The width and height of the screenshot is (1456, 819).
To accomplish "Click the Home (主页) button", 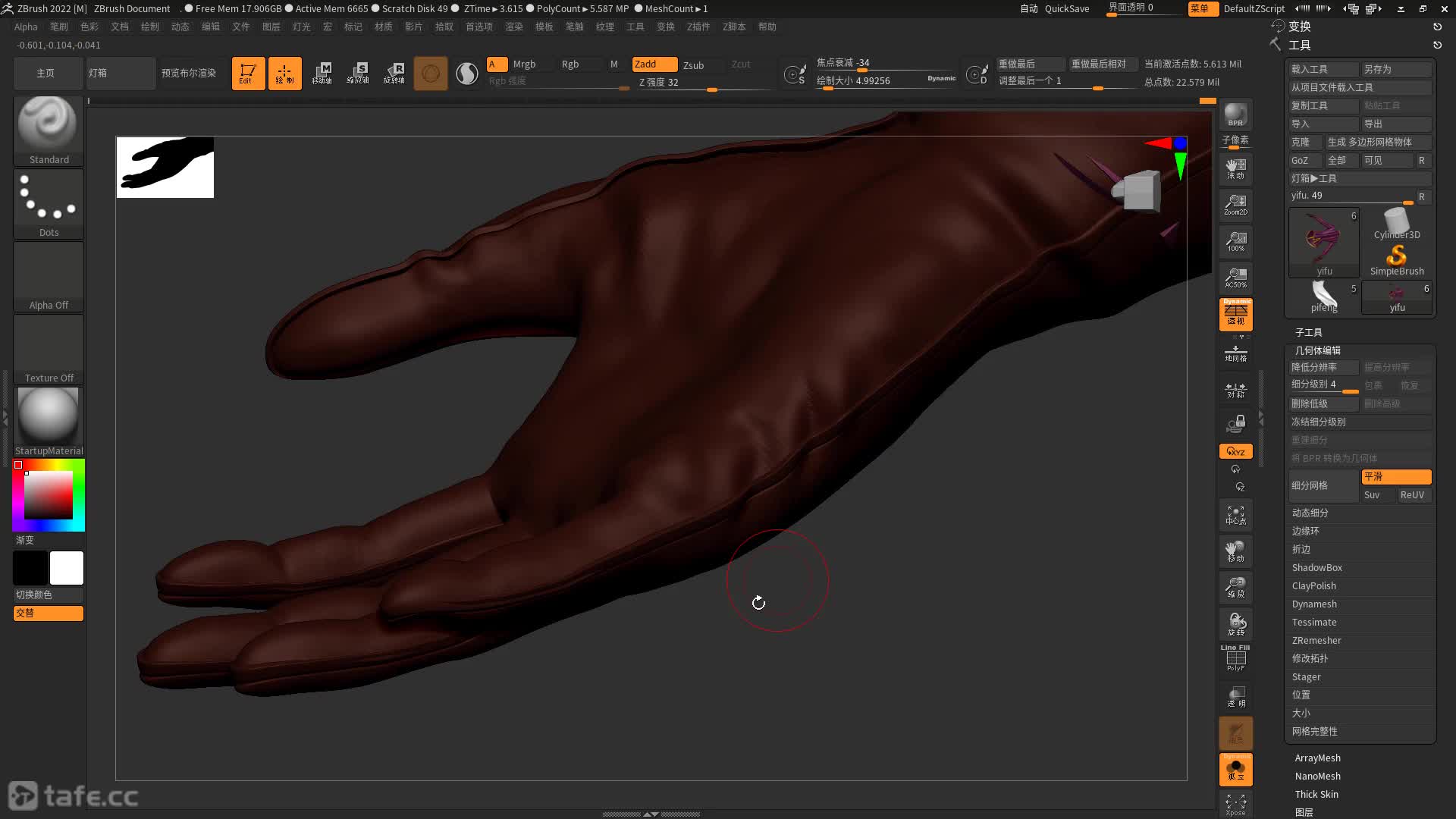I will coord(46,74).
